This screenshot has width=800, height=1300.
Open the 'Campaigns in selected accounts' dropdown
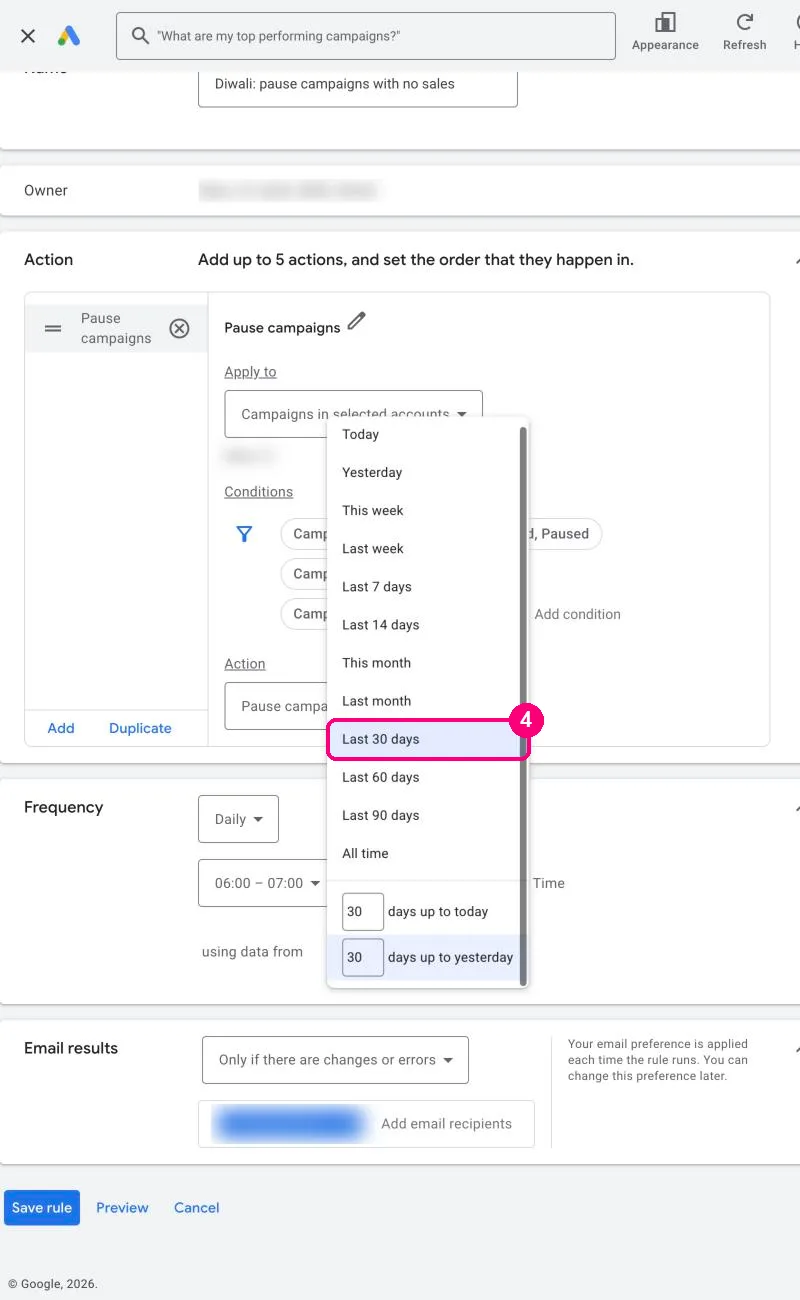click(354, 414)
